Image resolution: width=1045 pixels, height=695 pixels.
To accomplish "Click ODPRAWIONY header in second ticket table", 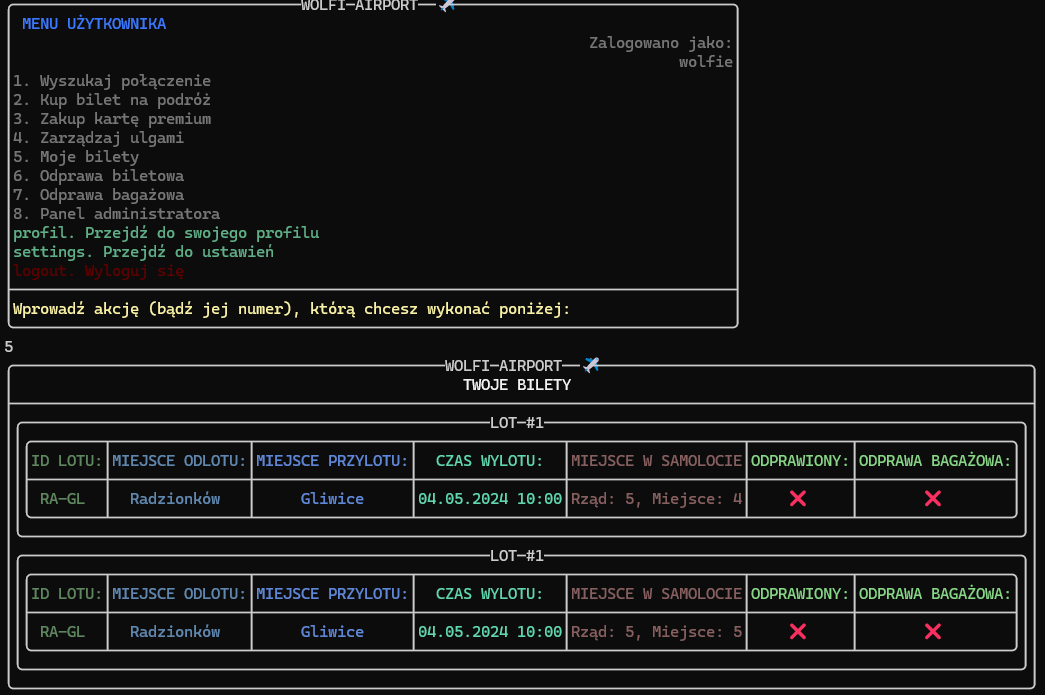I will pyautogui.click(x=800, y=594).
